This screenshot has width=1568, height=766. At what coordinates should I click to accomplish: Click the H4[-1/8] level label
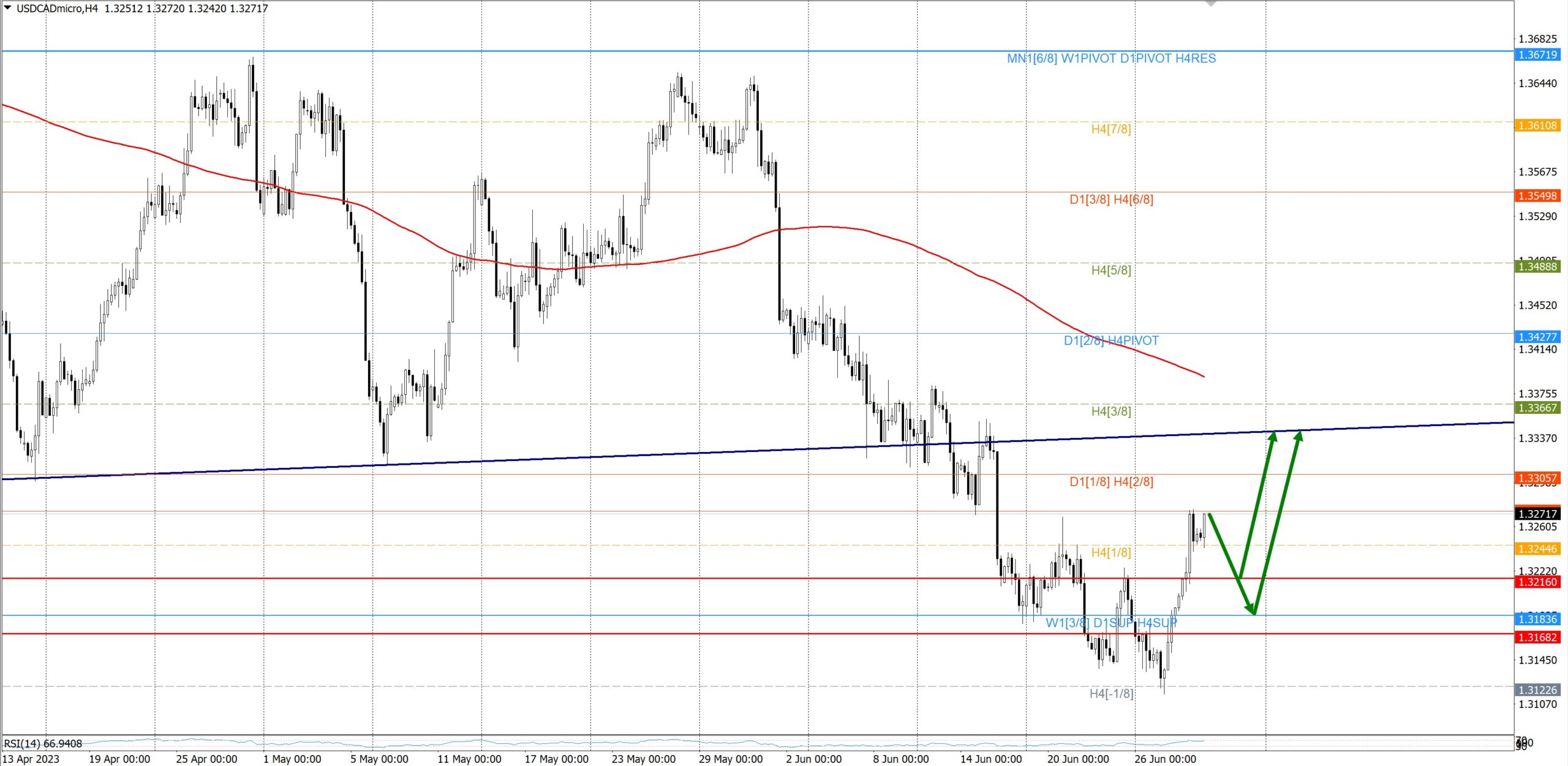1111,694
